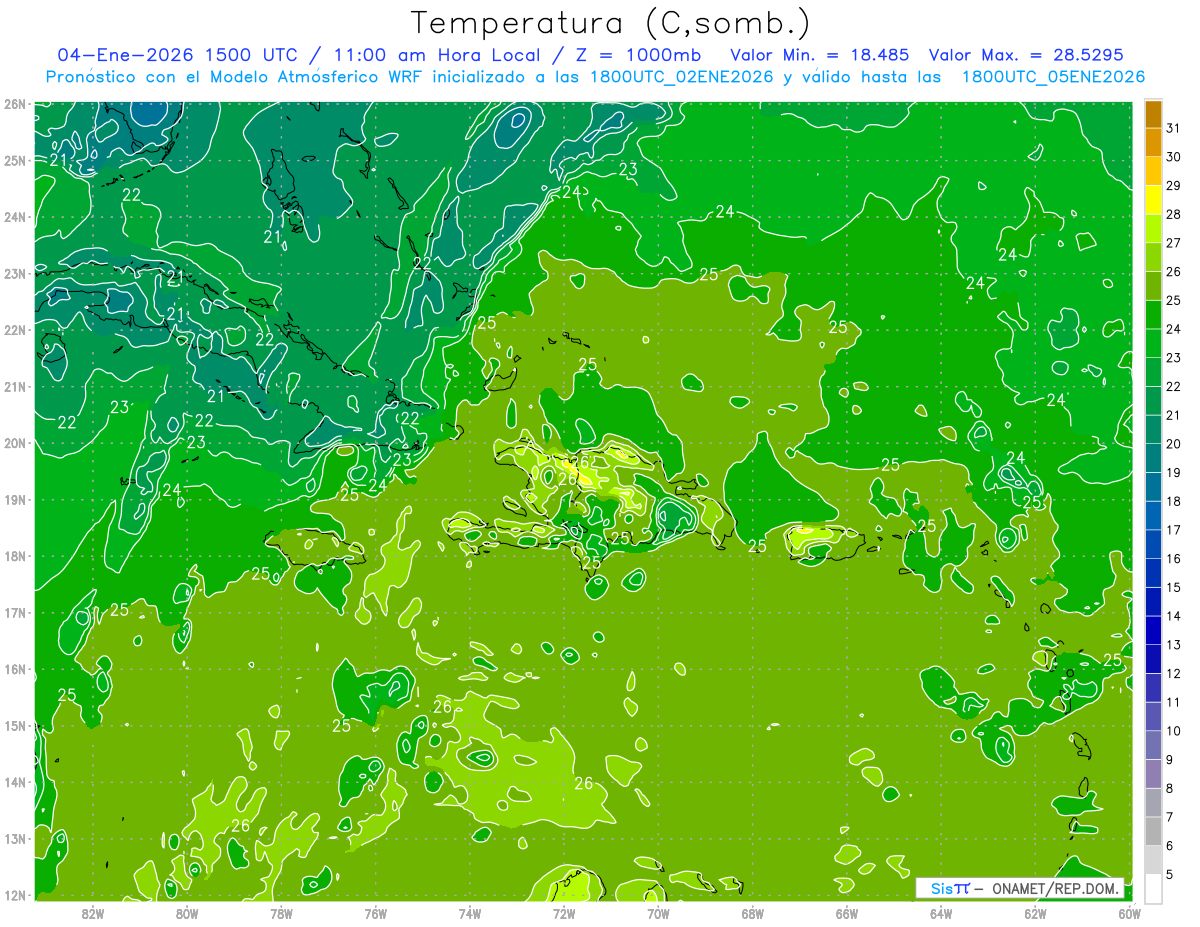Viewport: 1200px width, 927px height.
Task: Click the 76W longitude axis label
Action: pyautogui.click(x=375, y=914)
